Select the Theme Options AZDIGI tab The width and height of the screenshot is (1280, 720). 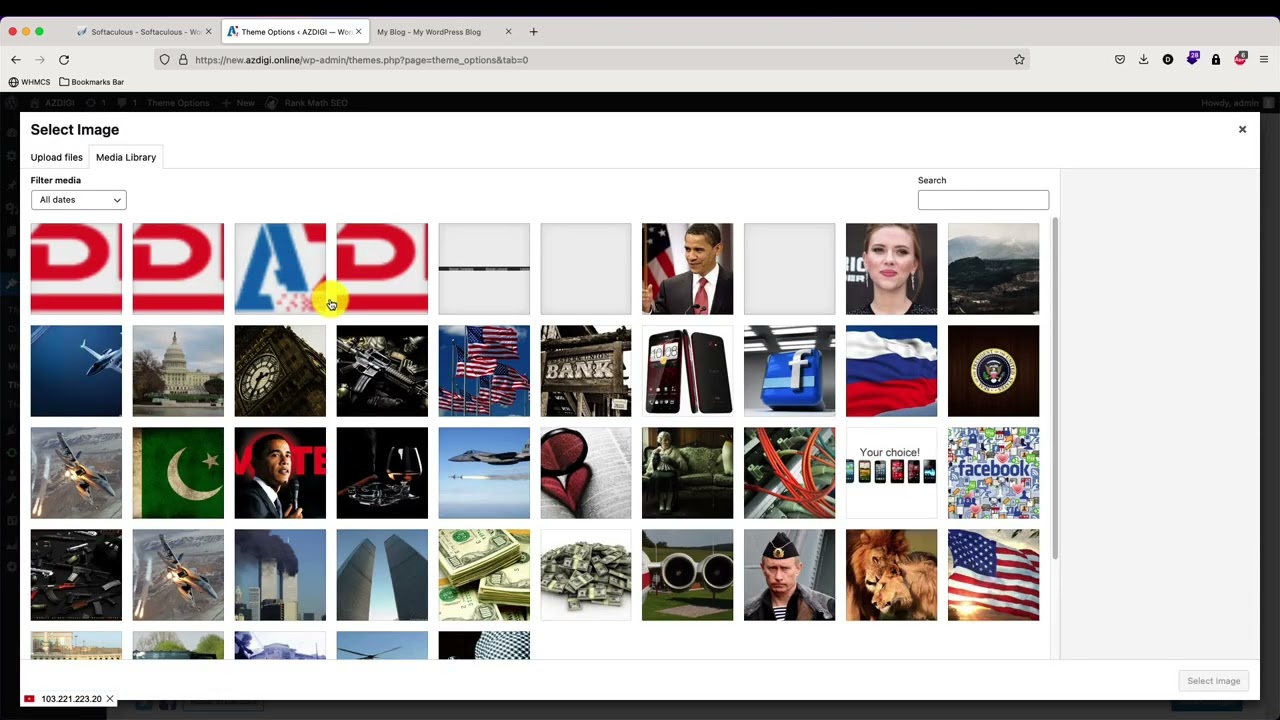pos(295,32)
